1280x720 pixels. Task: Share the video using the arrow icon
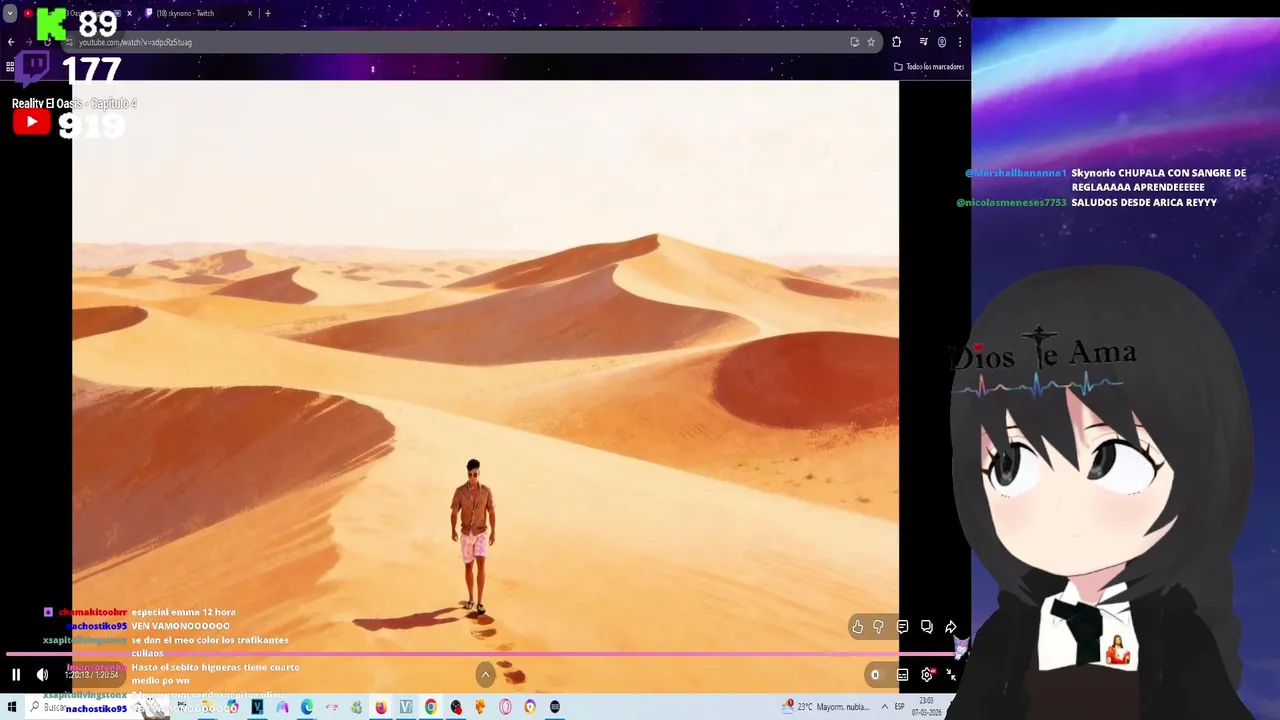coord(951,627)
